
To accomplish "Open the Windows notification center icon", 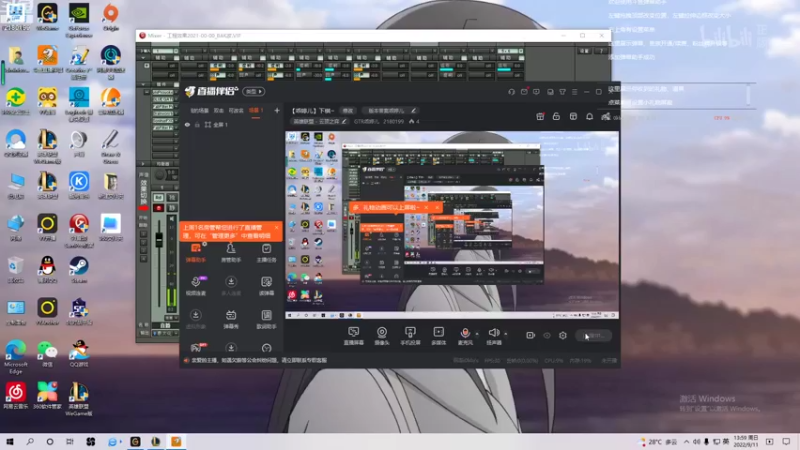I will coord(786,442).
